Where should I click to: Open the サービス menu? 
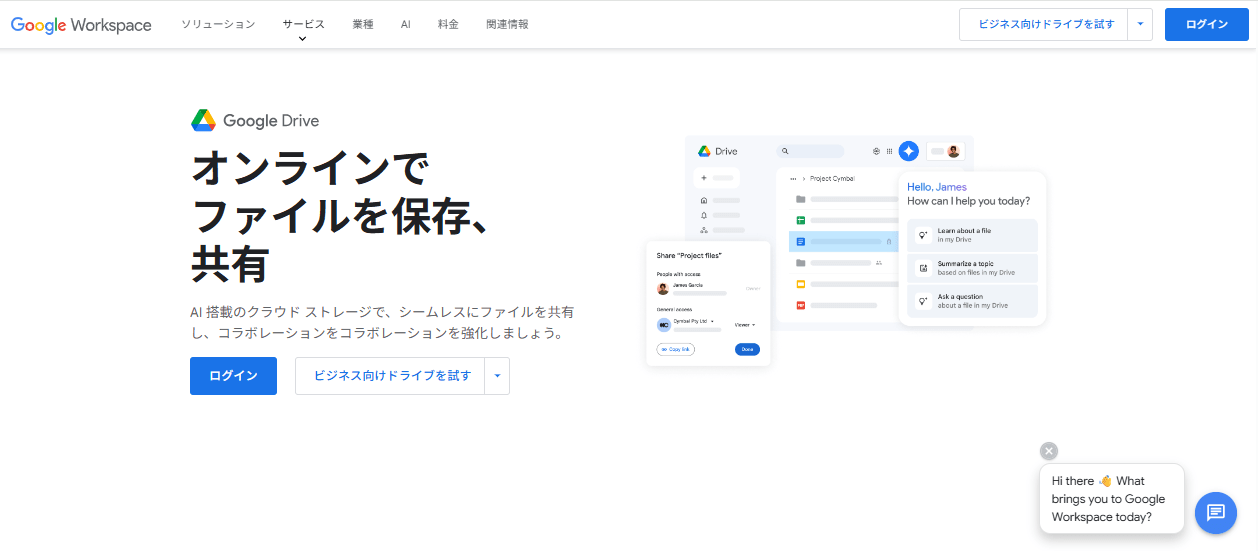pyautogui.click(x=303, y=24)
